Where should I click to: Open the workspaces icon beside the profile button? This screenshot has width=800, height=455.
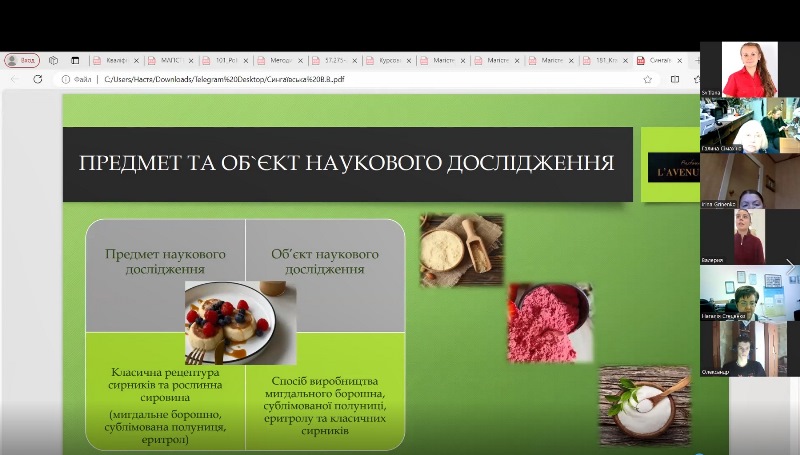54,60
